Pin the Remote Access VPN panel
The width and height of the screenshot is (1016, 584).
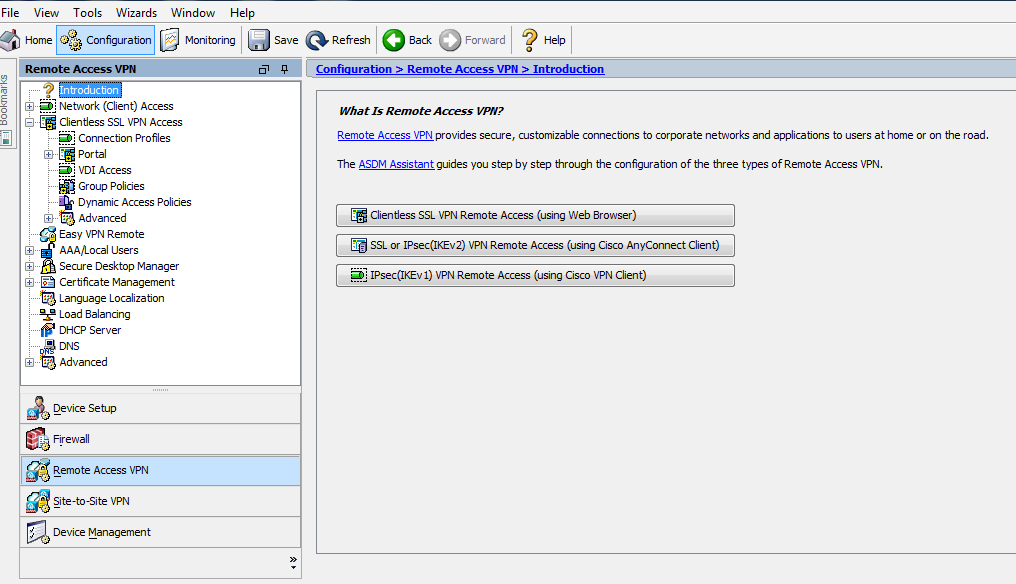tap(284, 69)
